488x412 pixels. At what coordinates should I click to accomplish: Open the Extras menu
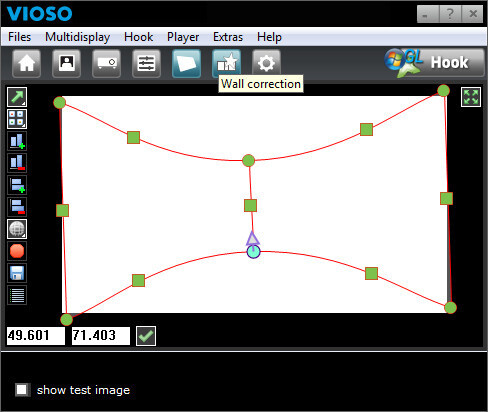228,37
